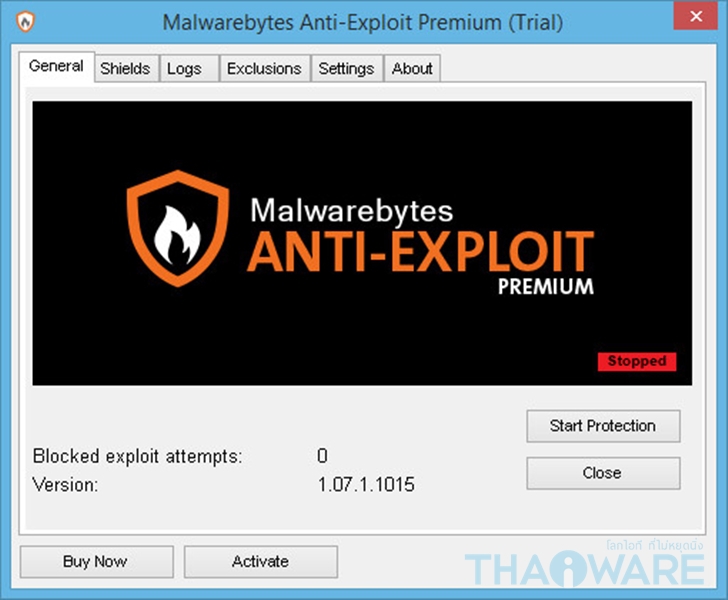Click the version number 1.07.1.1015
This screenshot has width=728, height=600.
366,485
